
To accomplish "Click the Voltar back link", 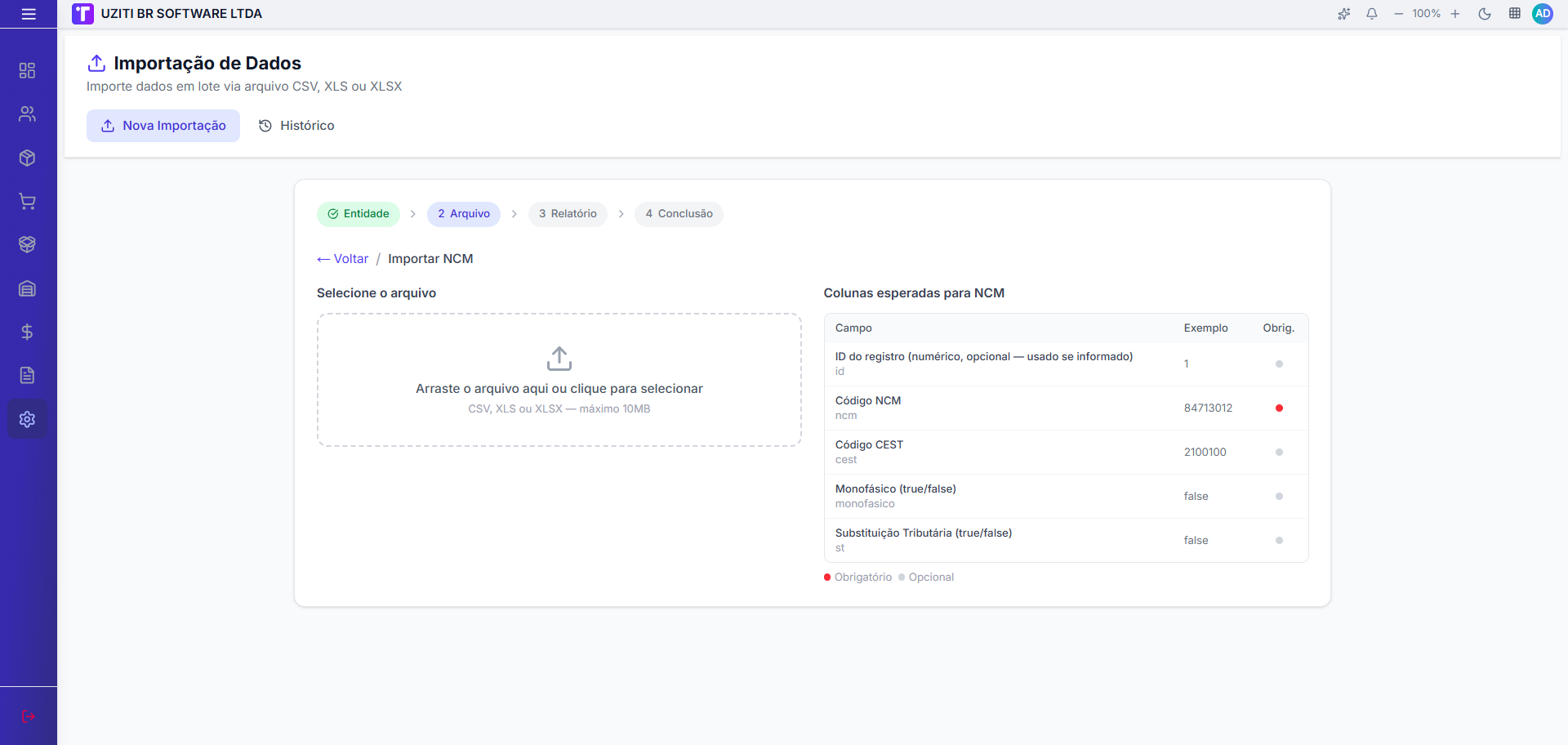I will tap(343, 259).
